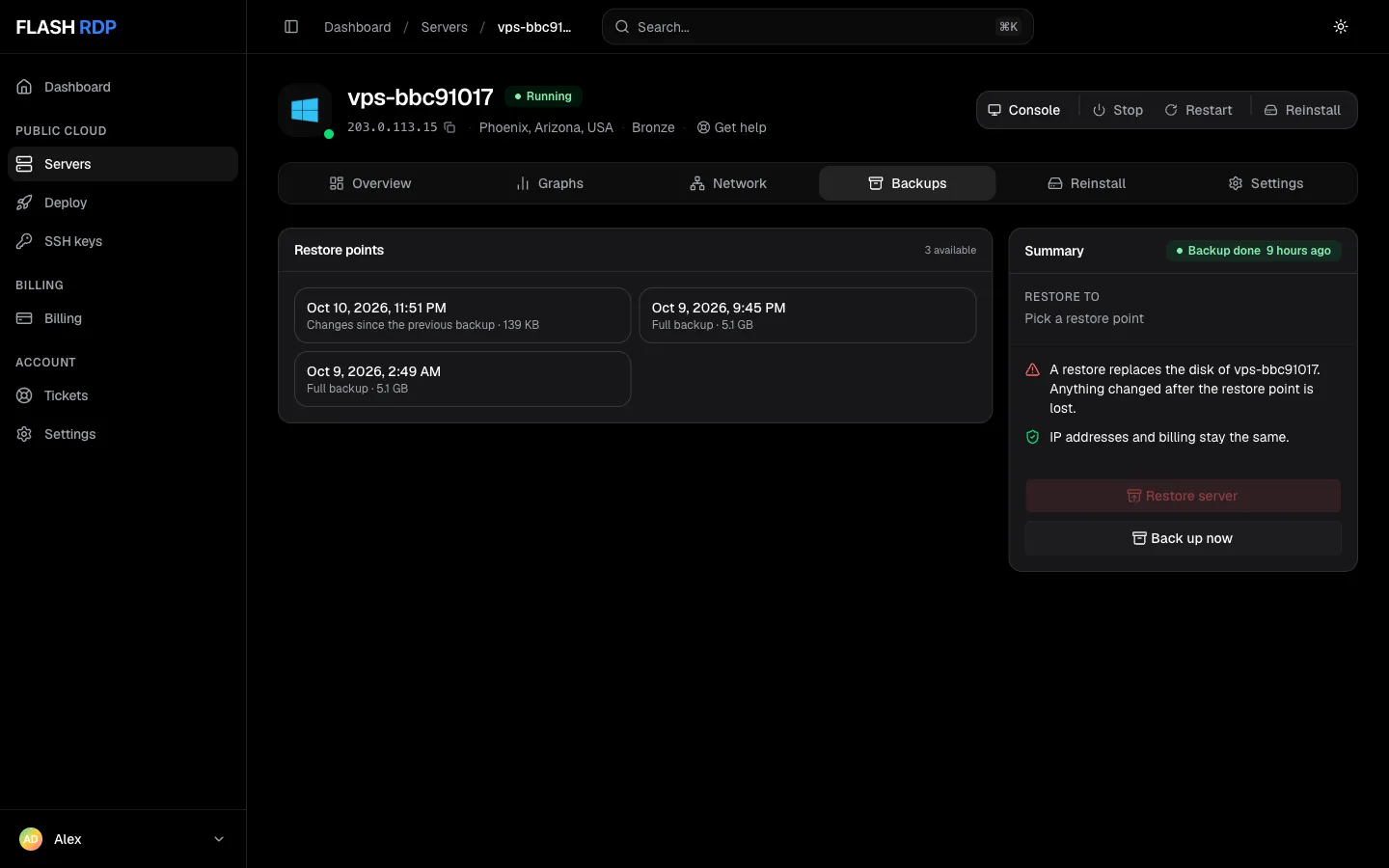This screenshot has height=868, width=1389.
Task: Click the Windows OS server icon
Action: [x=305, y=110]
